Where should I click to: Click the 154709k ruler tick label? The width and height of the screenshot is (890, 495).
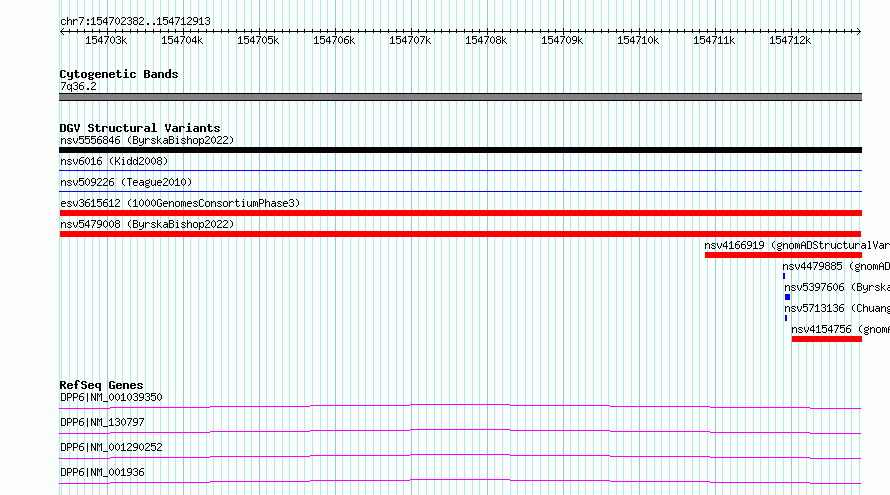point(562,40)
